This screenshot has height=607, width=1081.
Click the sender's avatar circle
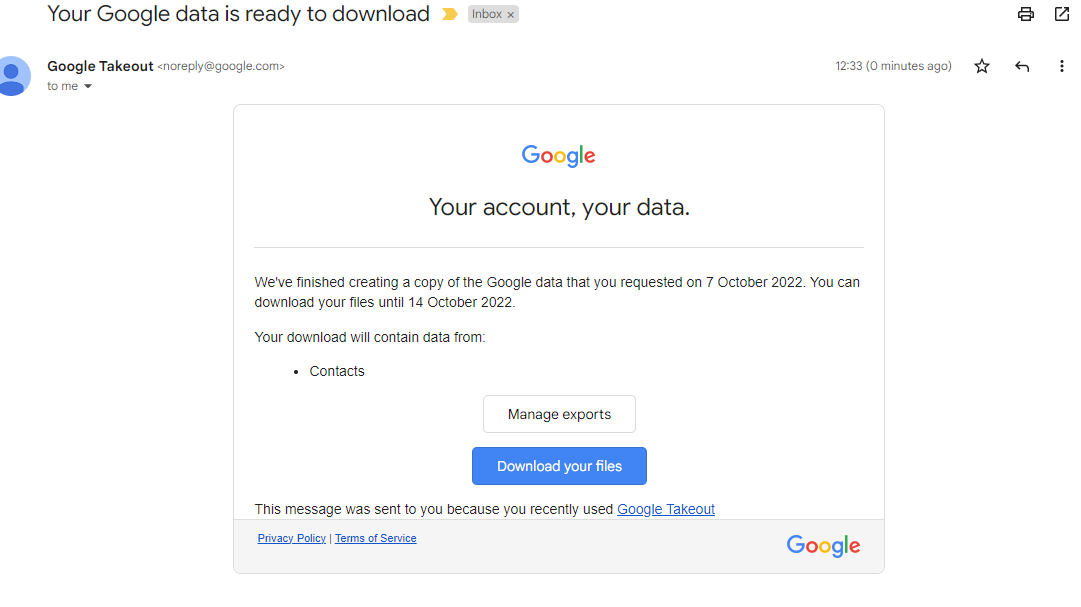pyautogui.click(x=14, y=76)
